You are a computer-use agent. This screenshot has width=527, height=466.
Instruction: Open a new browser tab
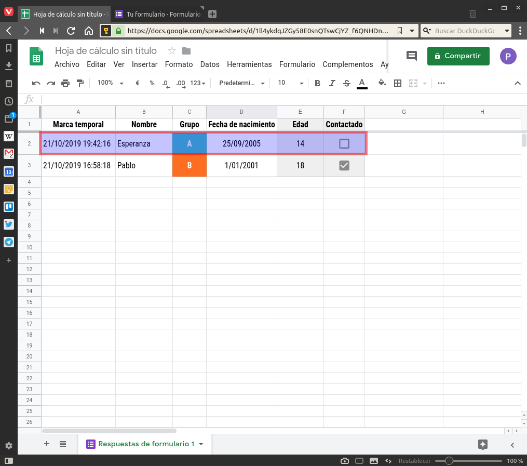(212, 14)
